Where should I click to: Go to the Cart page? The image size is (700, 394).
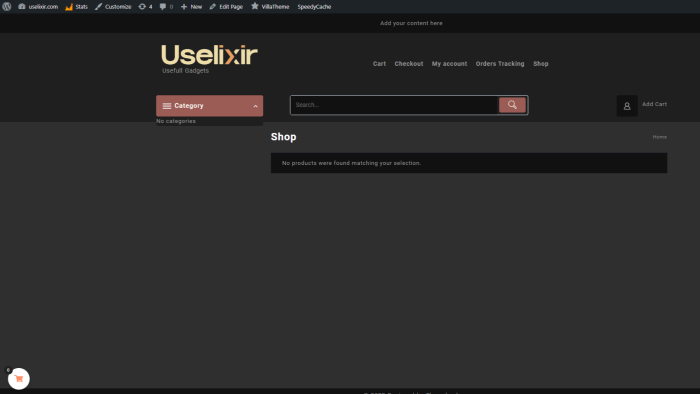(379, 64)
